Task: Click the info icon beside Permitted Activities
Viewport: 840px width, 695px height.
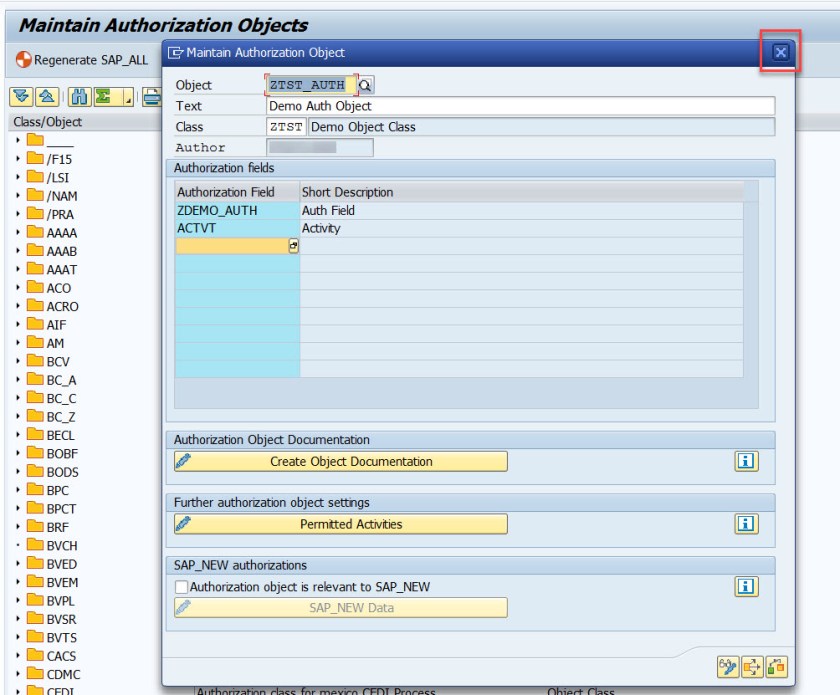Action: point(746,524)
